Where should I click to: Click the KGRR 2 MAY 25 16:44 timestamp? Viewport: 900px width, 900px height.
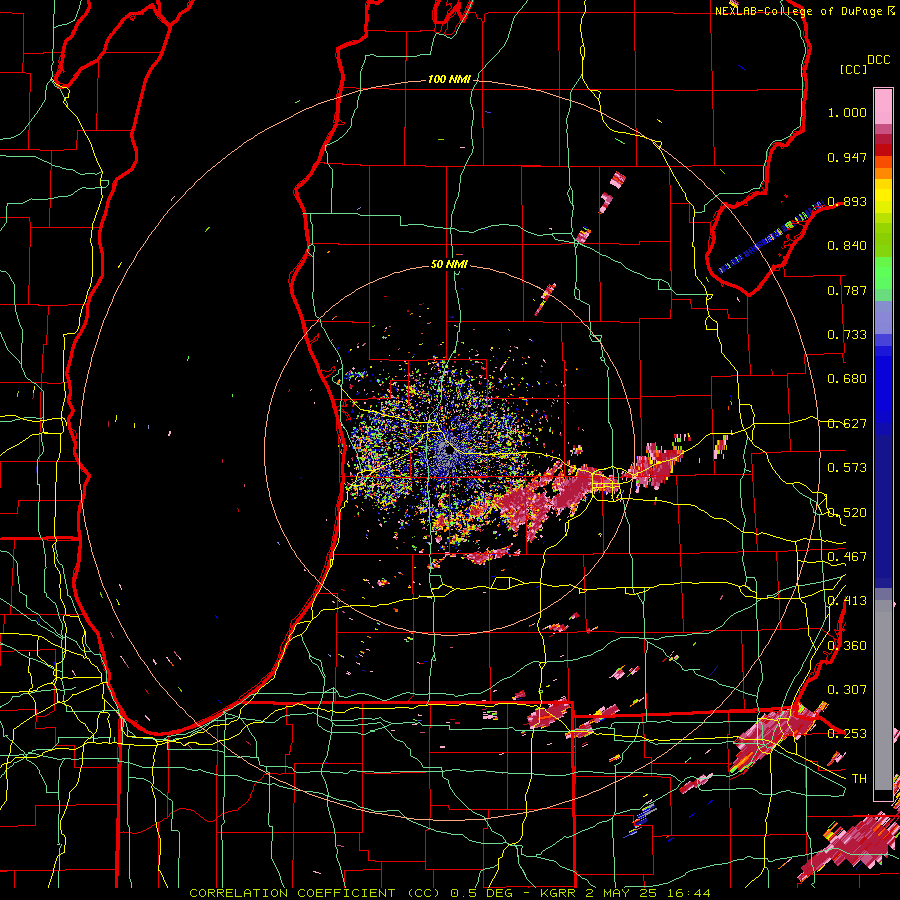[x=625, y=893]
